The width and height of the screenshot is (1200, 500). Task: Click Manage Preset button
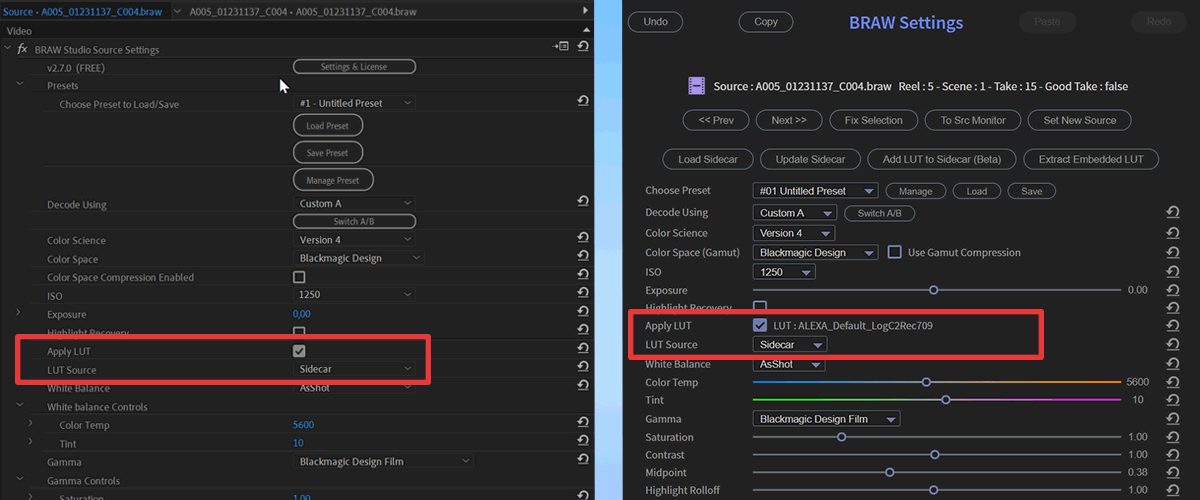click(x=333, y=180)
